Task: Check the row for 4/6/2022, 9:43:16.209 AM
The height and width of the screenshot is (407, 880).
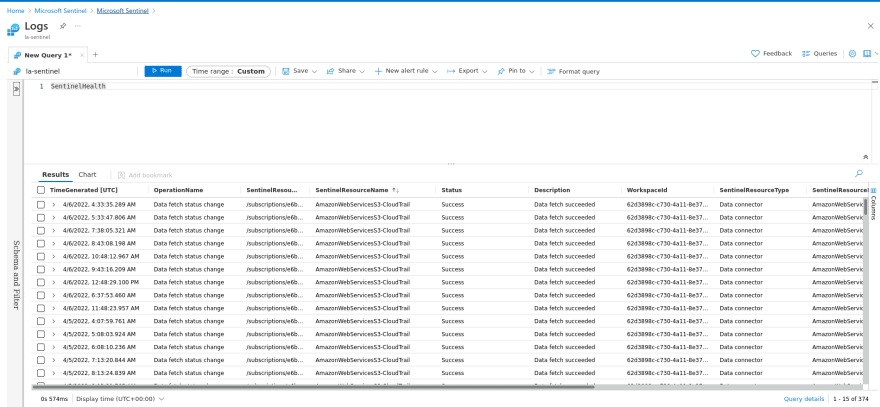Action: pos(40,269)
